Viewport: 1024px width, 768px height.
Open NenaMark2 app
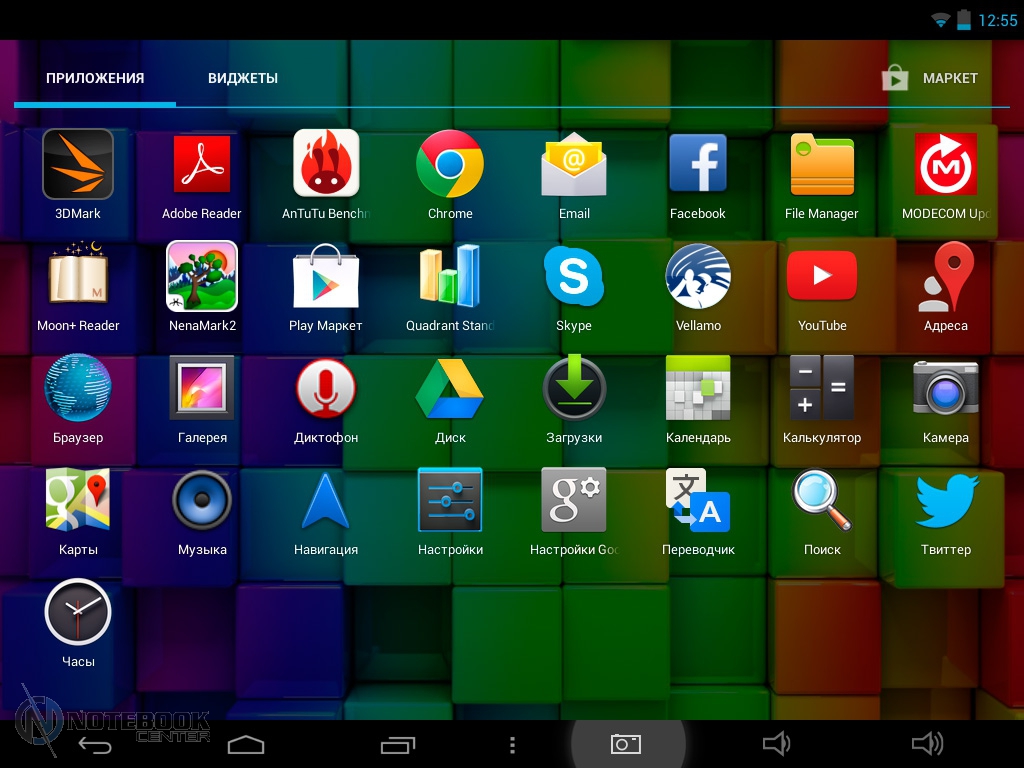(202, 277)
